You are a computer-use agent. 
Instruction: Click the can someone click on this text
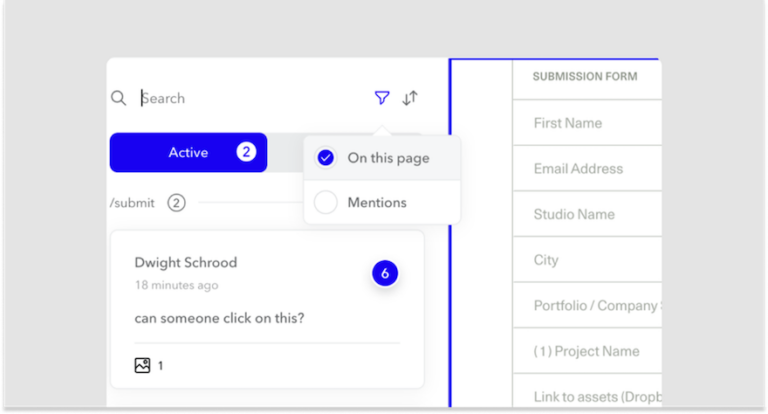pos(219,318)
